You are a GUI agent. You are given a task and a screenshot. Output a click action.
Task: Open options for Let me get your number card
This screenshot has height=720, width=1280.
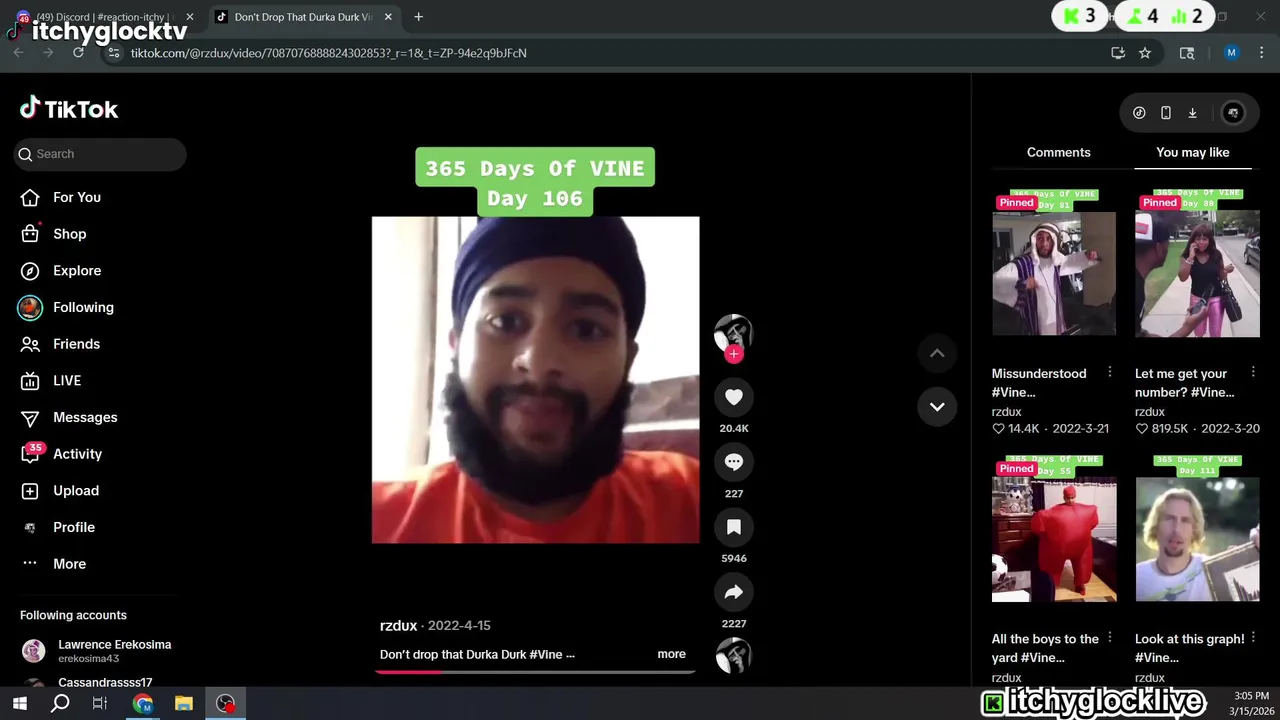(1253, 373)
